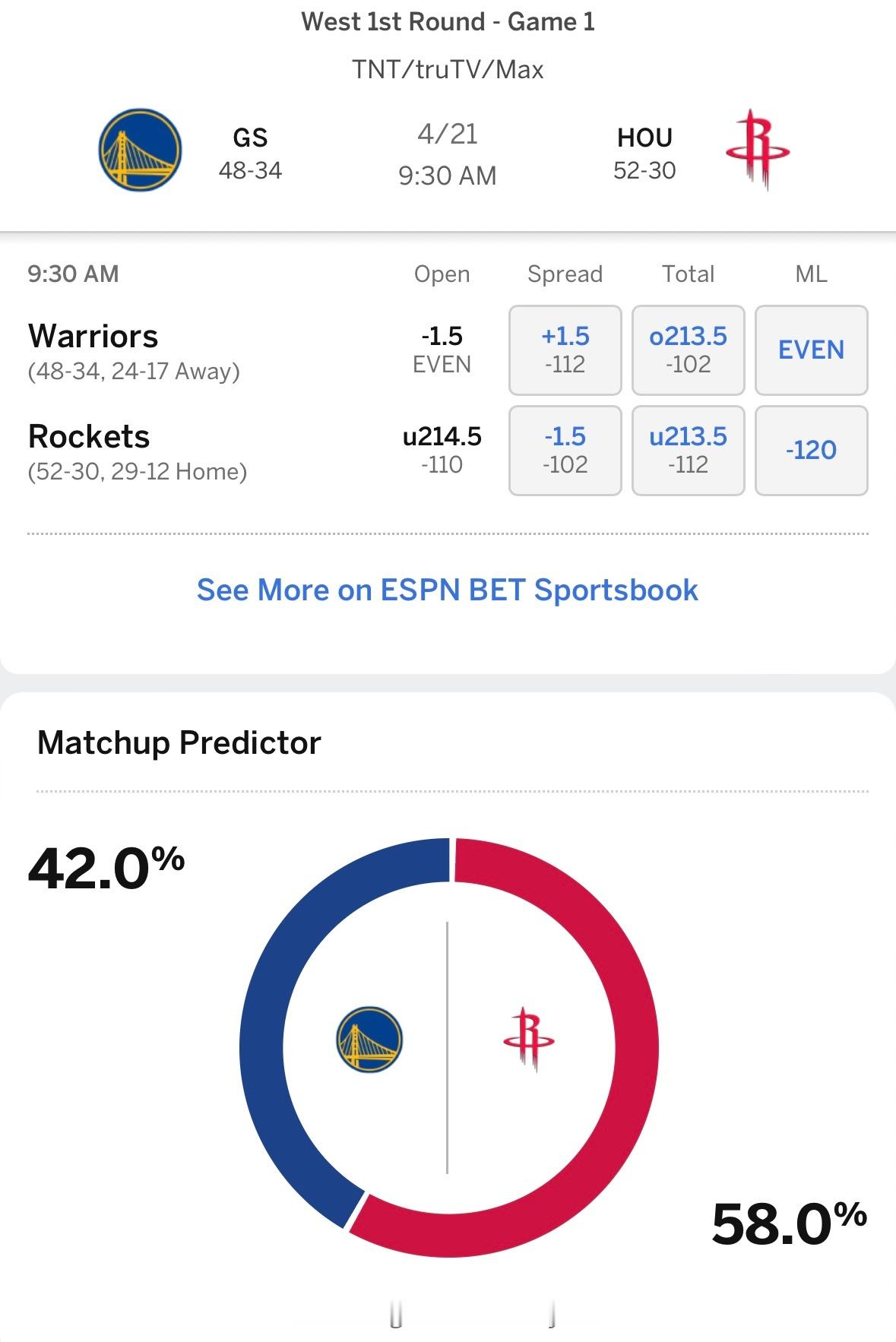The height and width of the screenshot is (1342, 896).
Task: Select Rockets -1.5 spread bet
Action: click(565, 451)
